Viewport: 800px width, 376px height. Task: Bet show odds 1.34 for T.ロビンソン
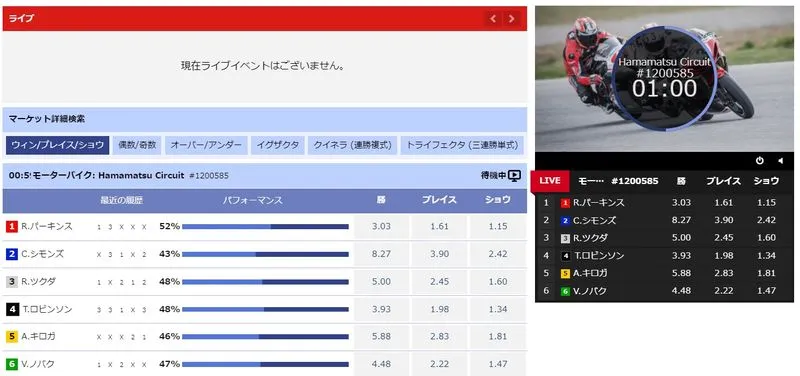point(497,309)
